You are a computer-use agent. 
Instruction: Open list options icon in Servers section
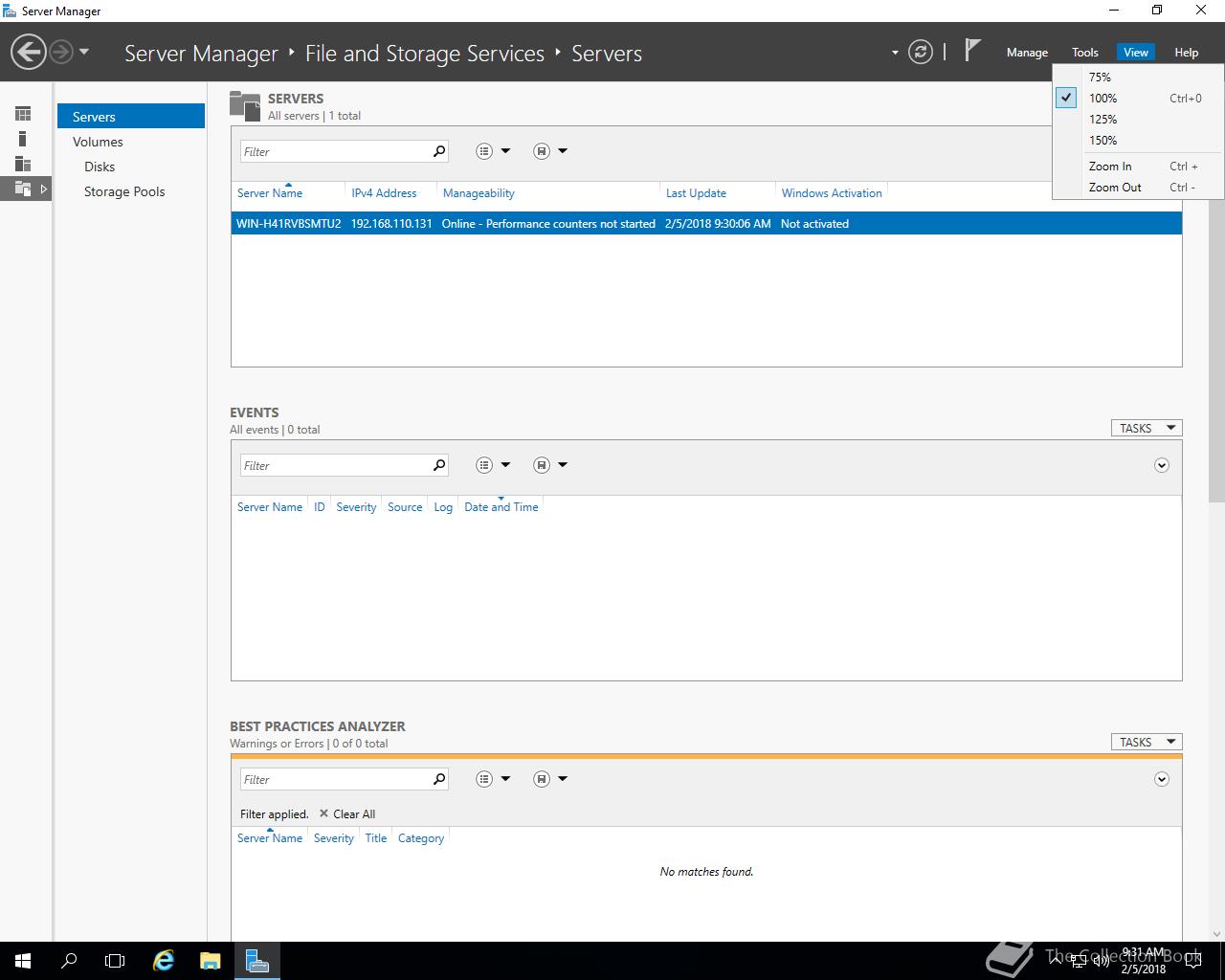[x=484, y=151]
